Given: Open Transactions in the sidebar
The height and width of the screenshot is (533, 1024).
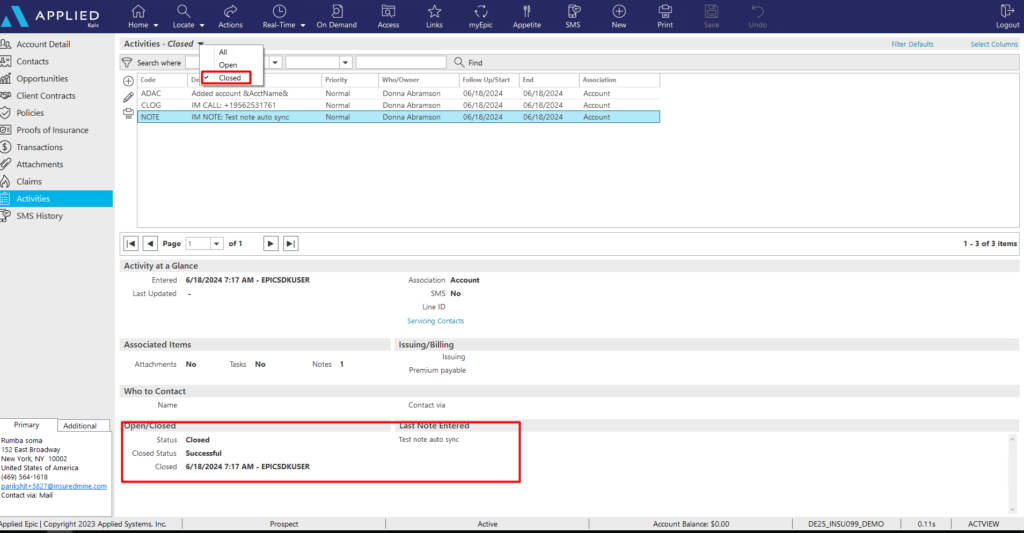Looking at the screenshot, I should [40, 147].
